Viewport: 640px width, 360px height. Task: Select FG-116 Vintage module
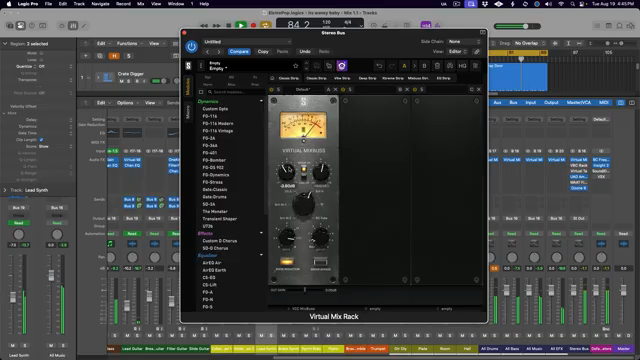tap(218, 131)
